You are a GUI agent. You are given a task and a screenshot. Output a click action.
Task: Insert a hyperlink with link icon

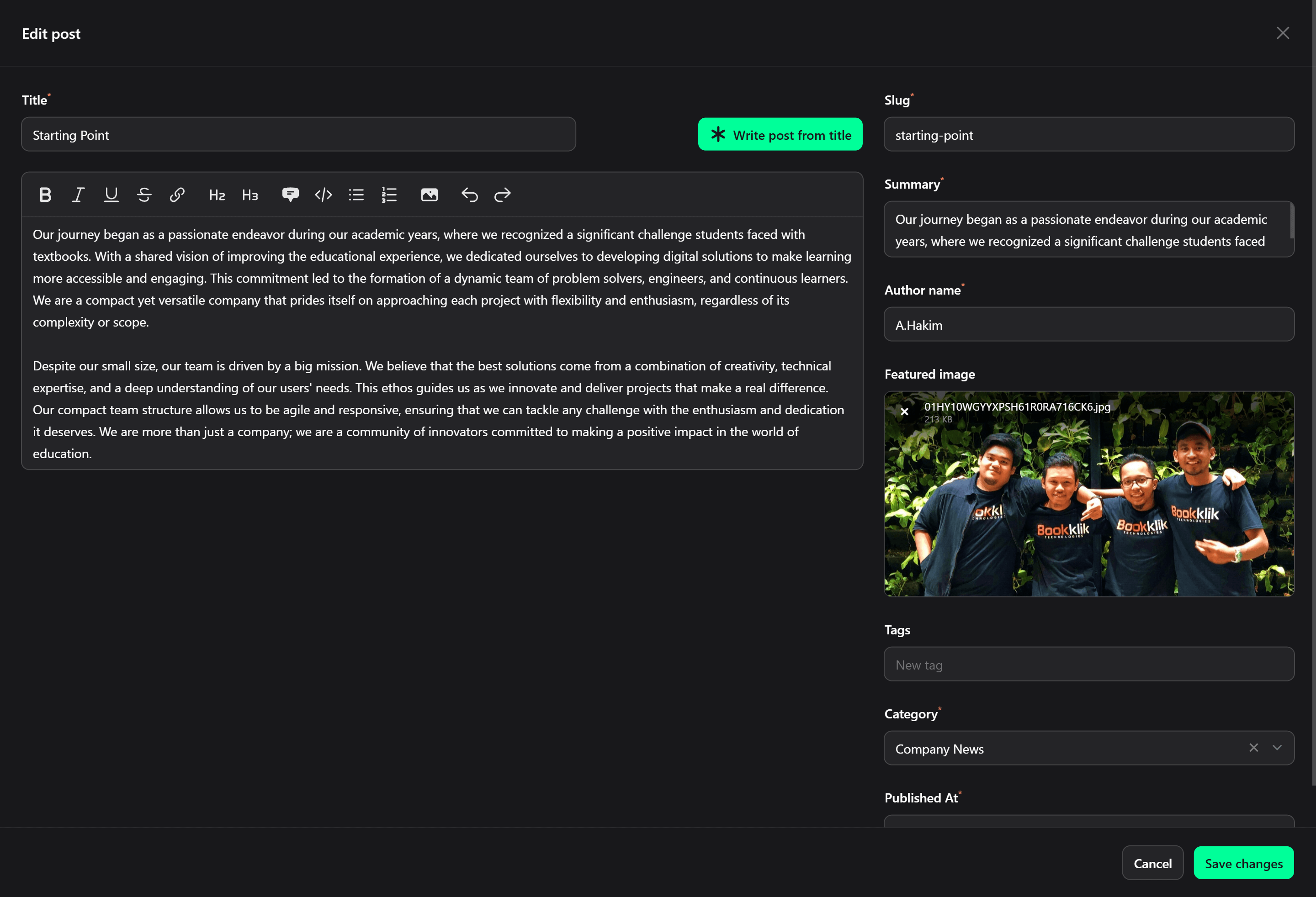(177, 195)
